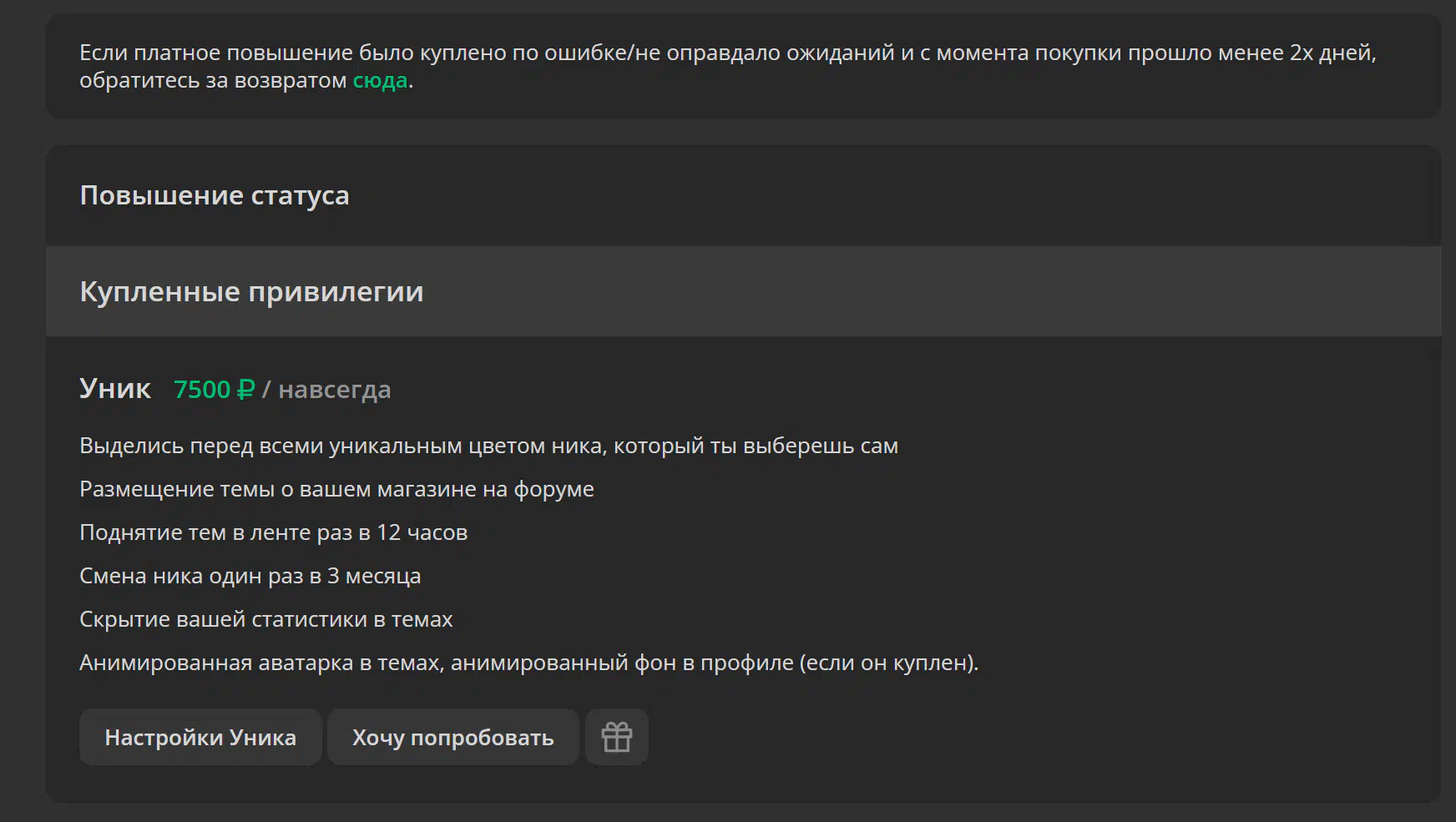Click the анимированный фон в профиле phrase
Screen dimensions: 1456x822
pos(622,663)
